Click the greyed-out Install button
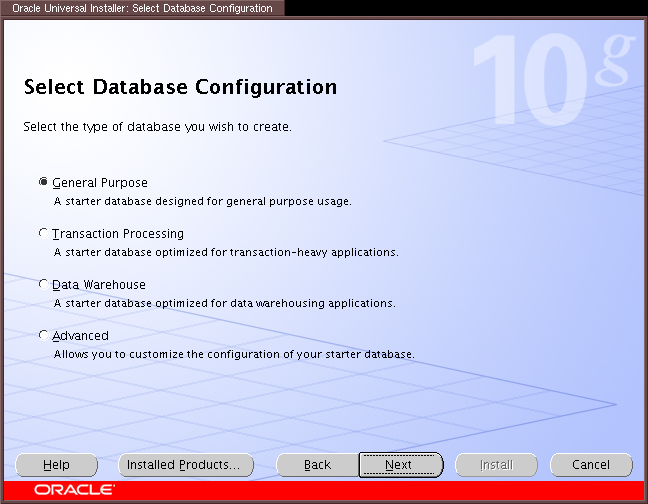The width and height of the screenshot is (648, 504). [496, 465]
